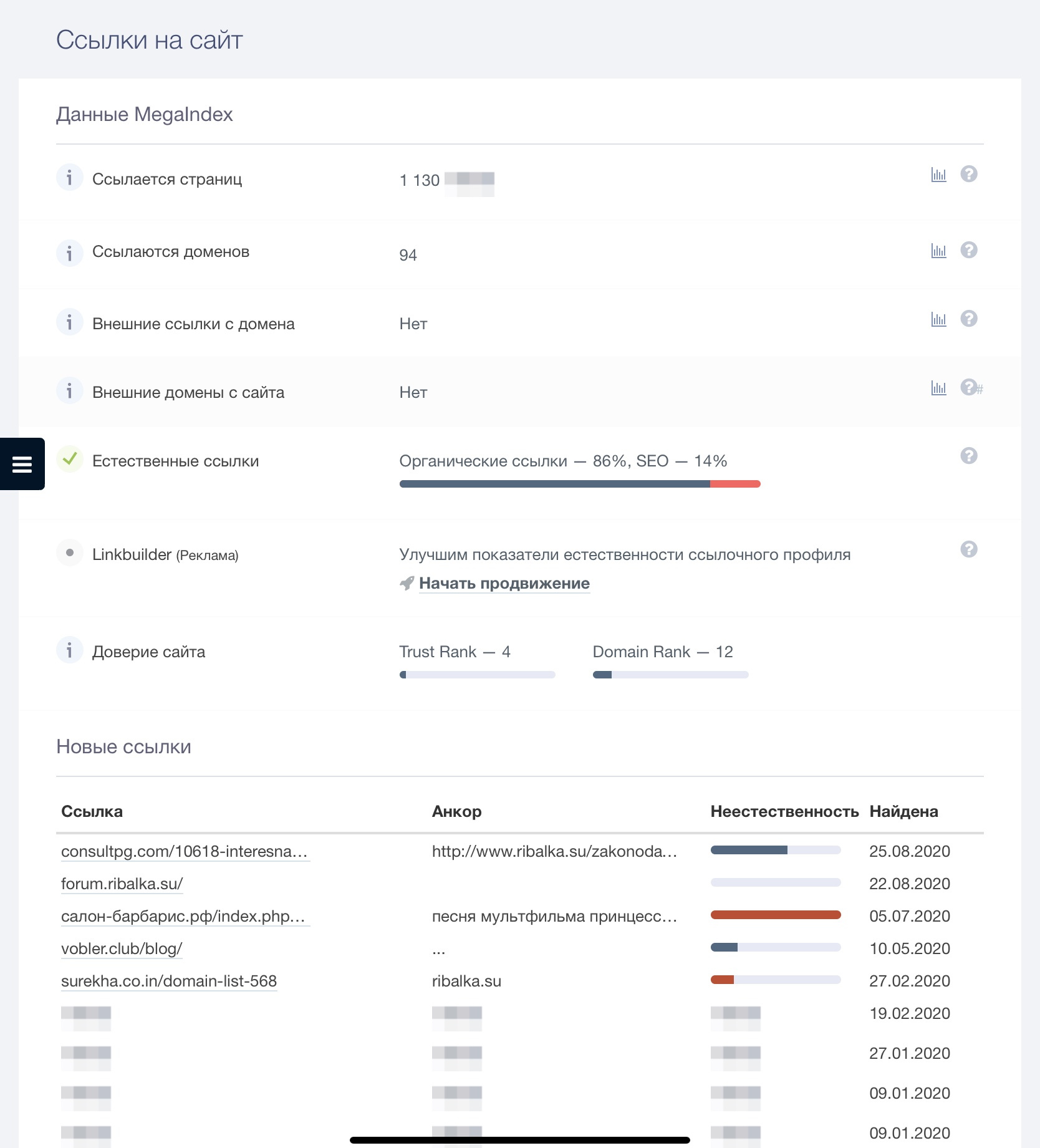Click the Domain Rank progress bar
Image resolution: width=1040 pixels, height=1148 pixels.
(x=670, y=675)
